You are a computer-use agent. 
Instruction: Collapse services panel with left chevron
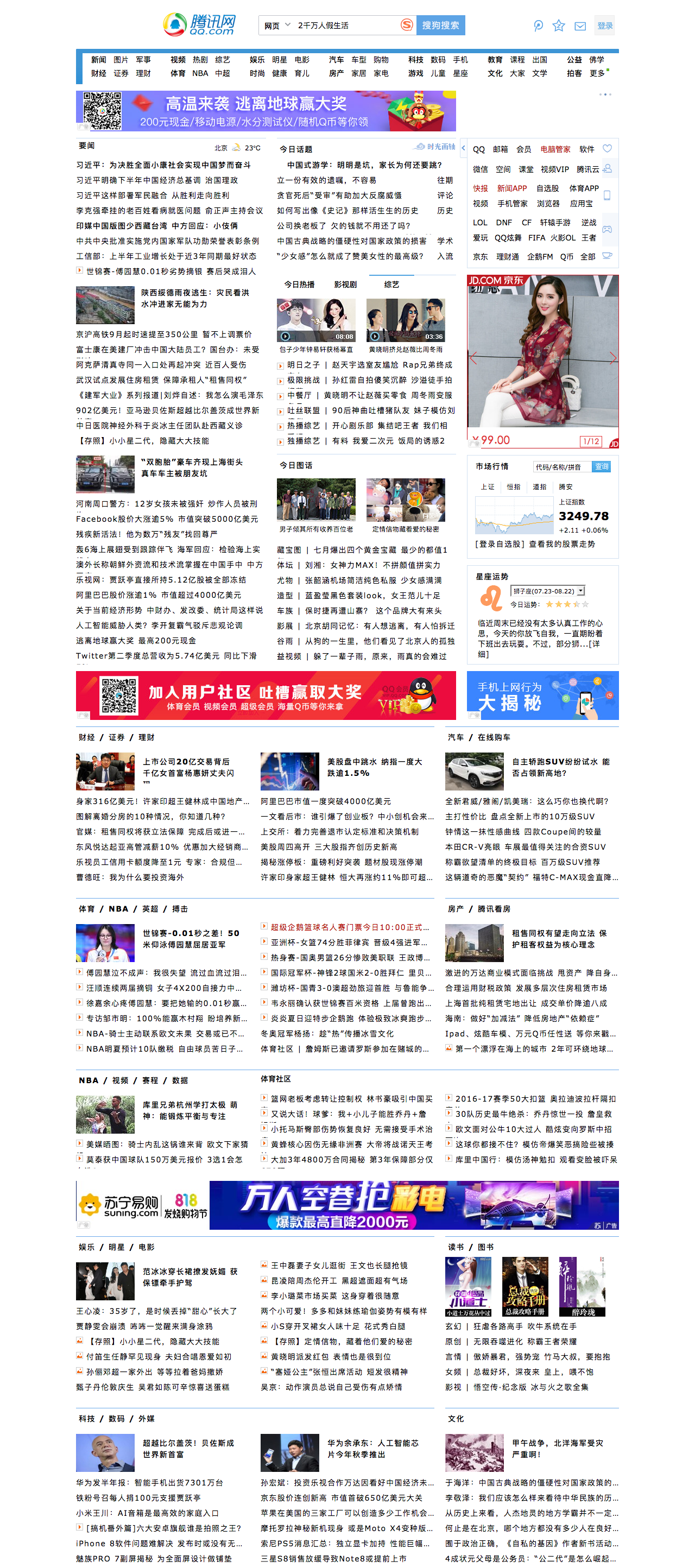[x=463, y=148]
